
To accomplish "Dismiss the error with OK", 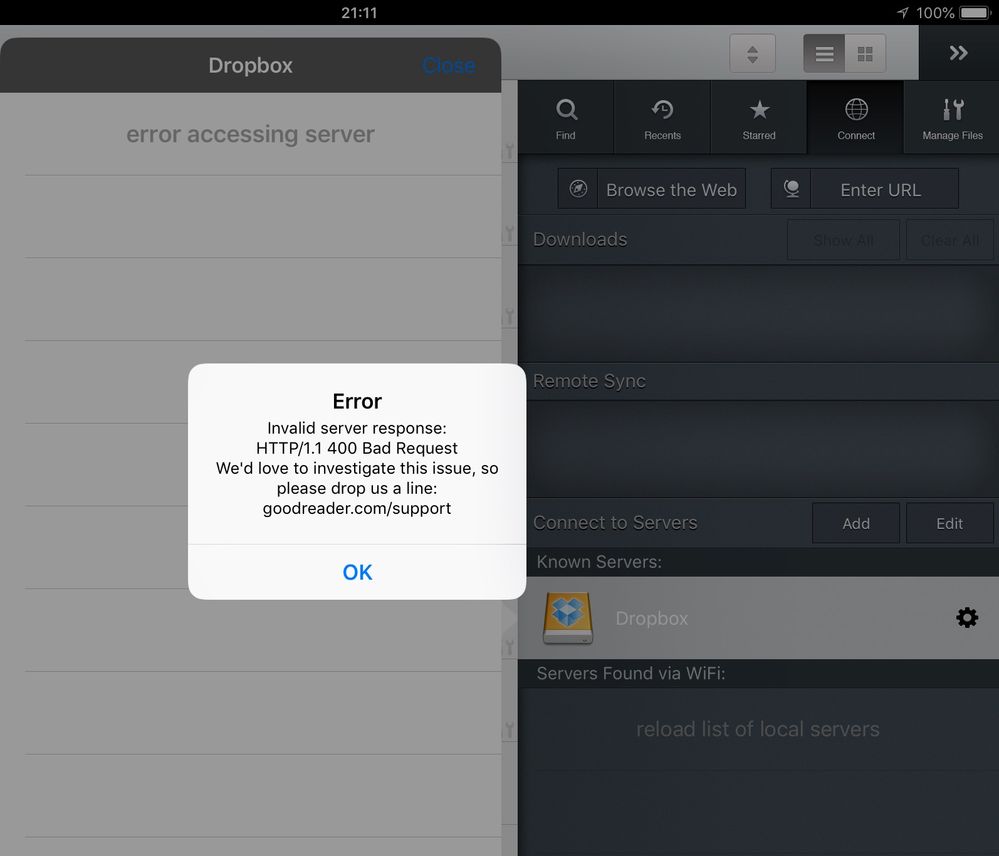I will [x=357, y=572].
